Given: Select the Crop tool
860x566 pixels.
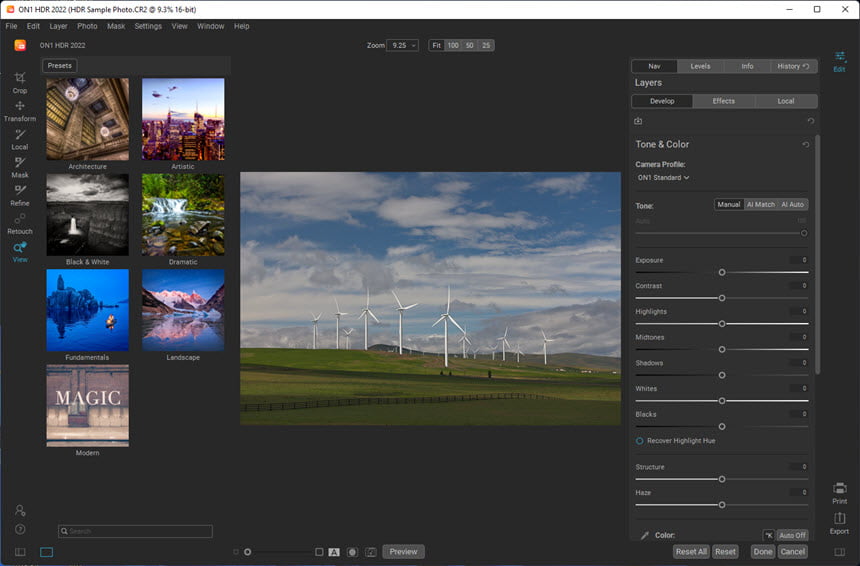Looking at the screenshot, I should click(20, 82).
